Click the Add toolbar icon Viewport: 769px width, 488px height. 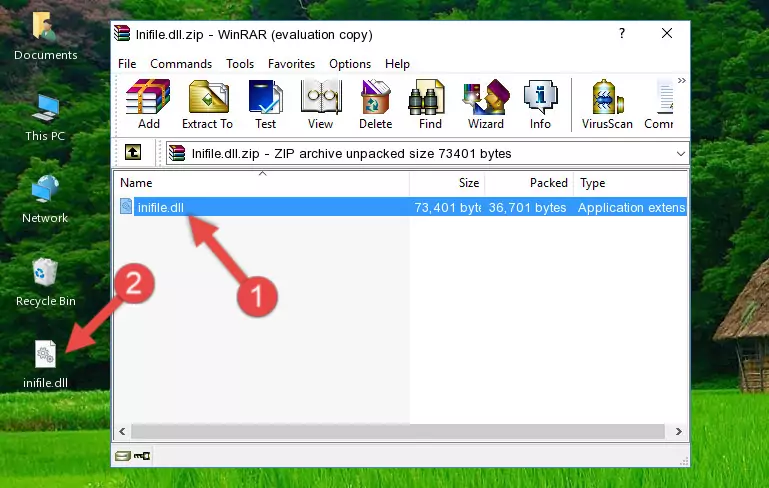click(148, 104)
